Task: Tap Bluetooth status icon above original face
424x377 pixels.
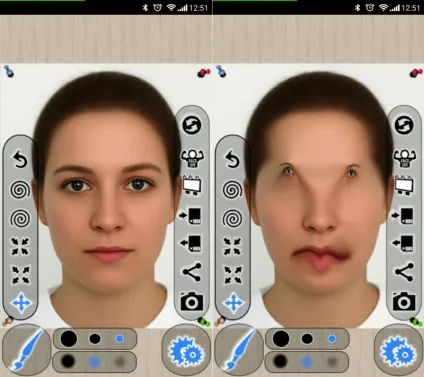Action: point(145,7)
